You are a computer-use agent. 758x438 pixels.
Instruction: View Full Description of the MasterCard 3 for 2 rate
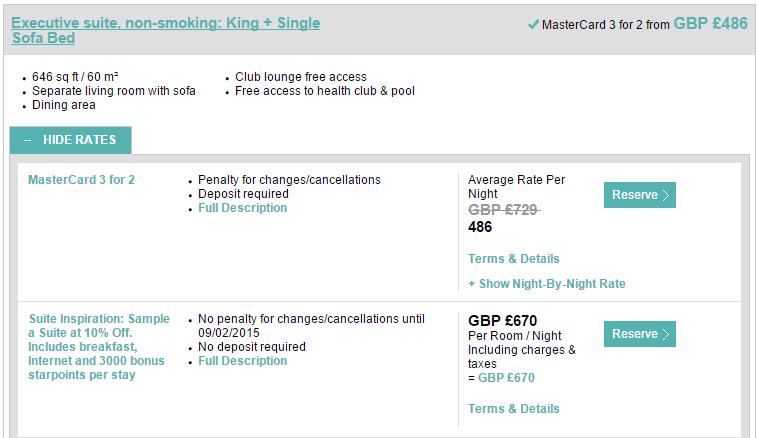coord(242,208)
